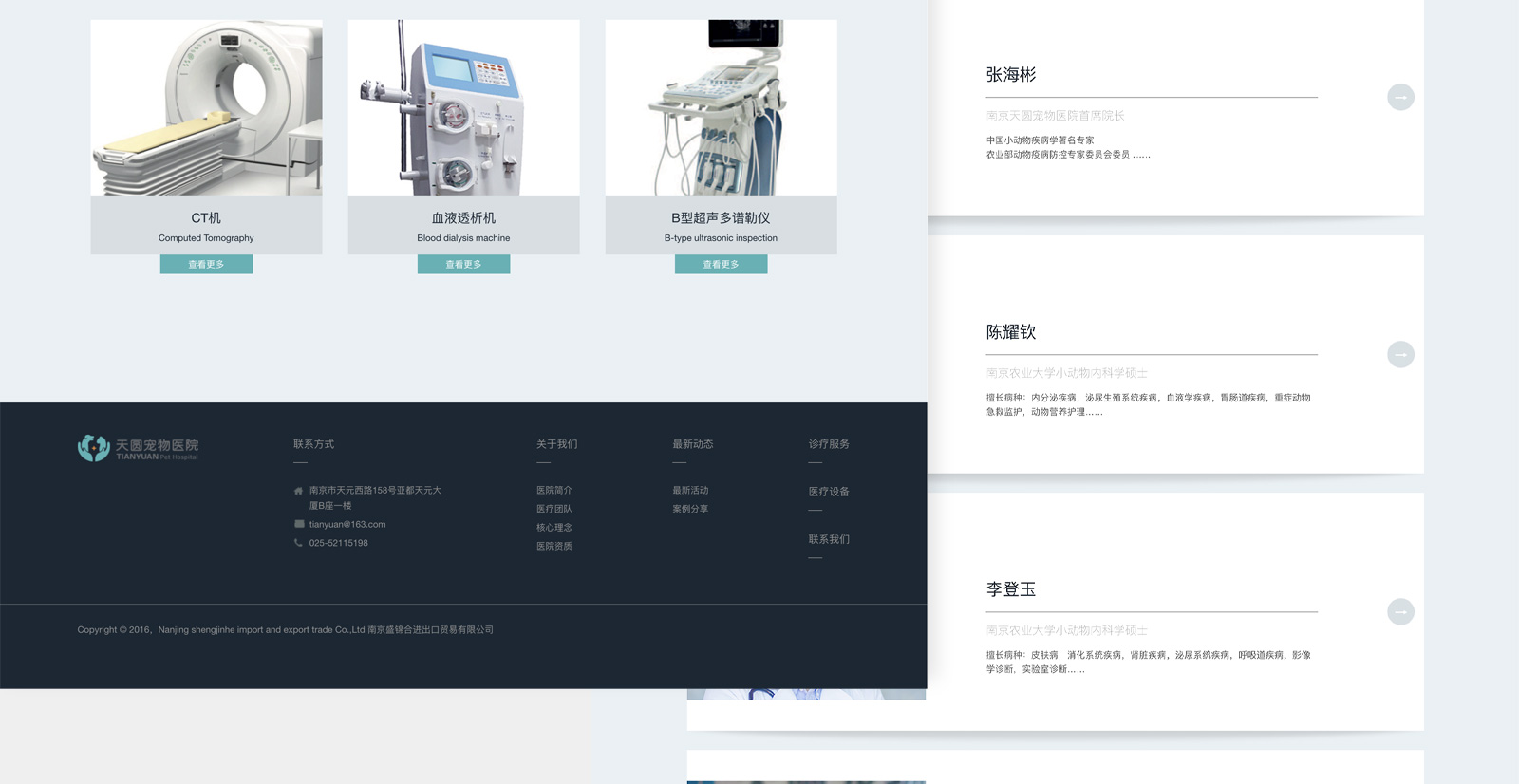Click 查看更多 under 血液透析机
This screenshot has width=1519, height=784.
pyautogui.click(x=463, y=264)
